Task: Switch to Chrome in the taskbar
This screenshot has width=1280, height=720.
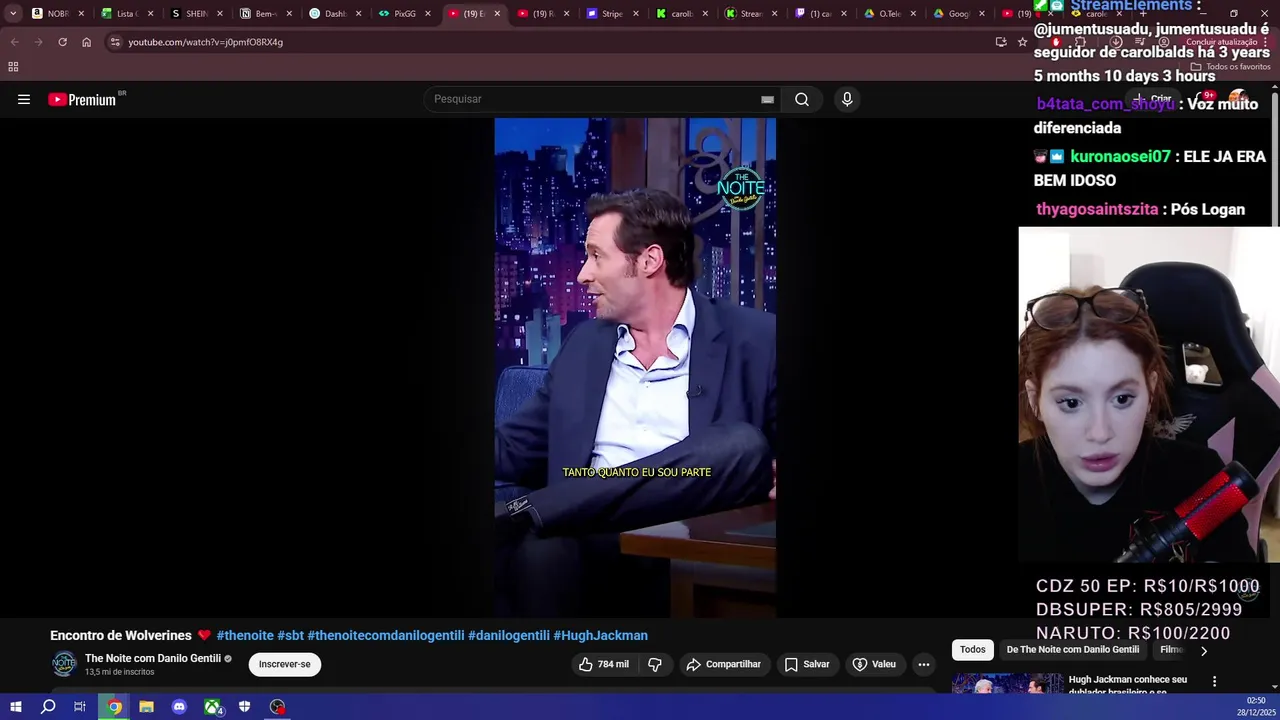Action: click(x=115, y=707)
